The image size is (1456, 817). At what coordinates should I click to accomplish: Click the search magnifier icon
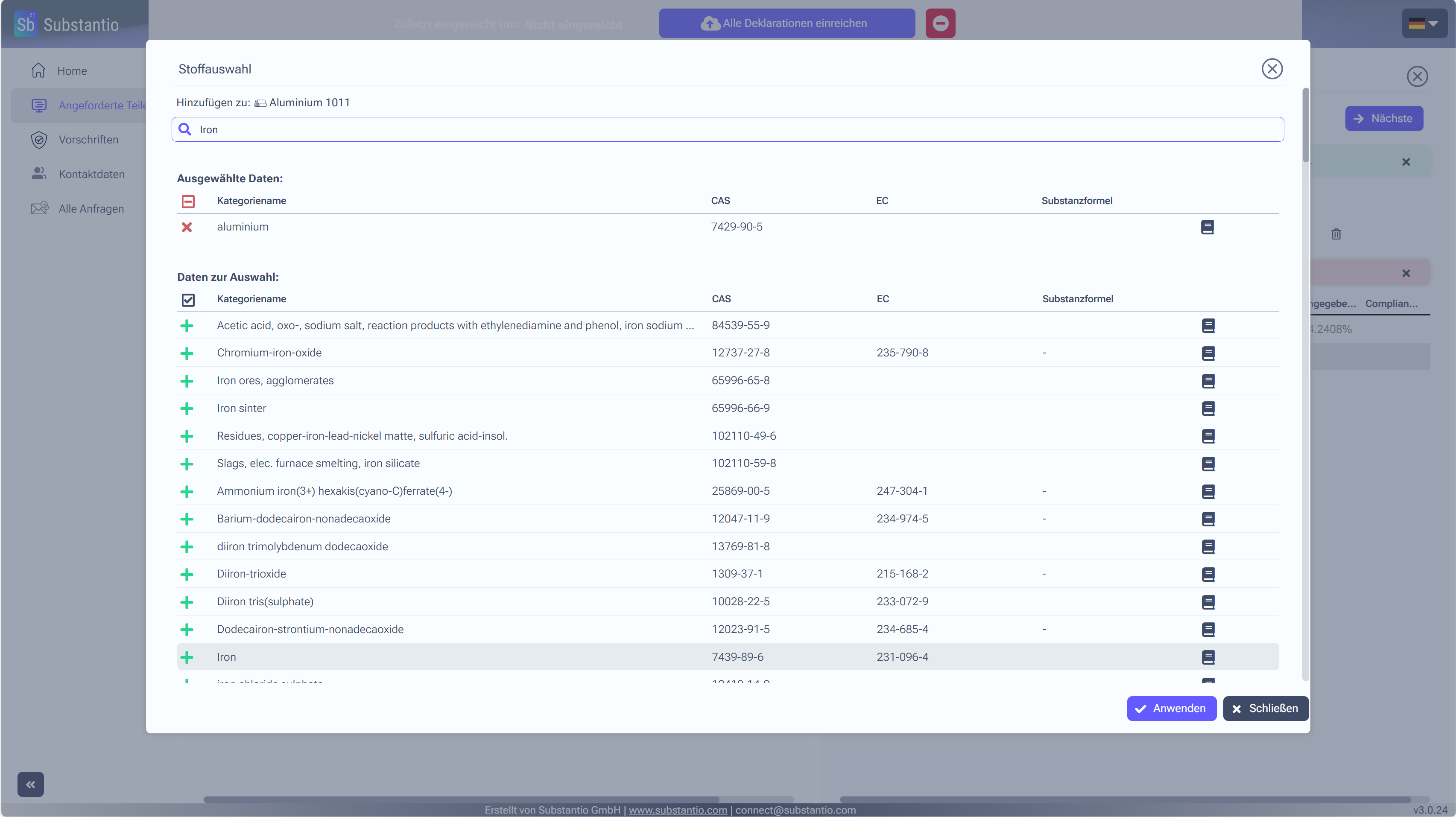click(185, 129)
